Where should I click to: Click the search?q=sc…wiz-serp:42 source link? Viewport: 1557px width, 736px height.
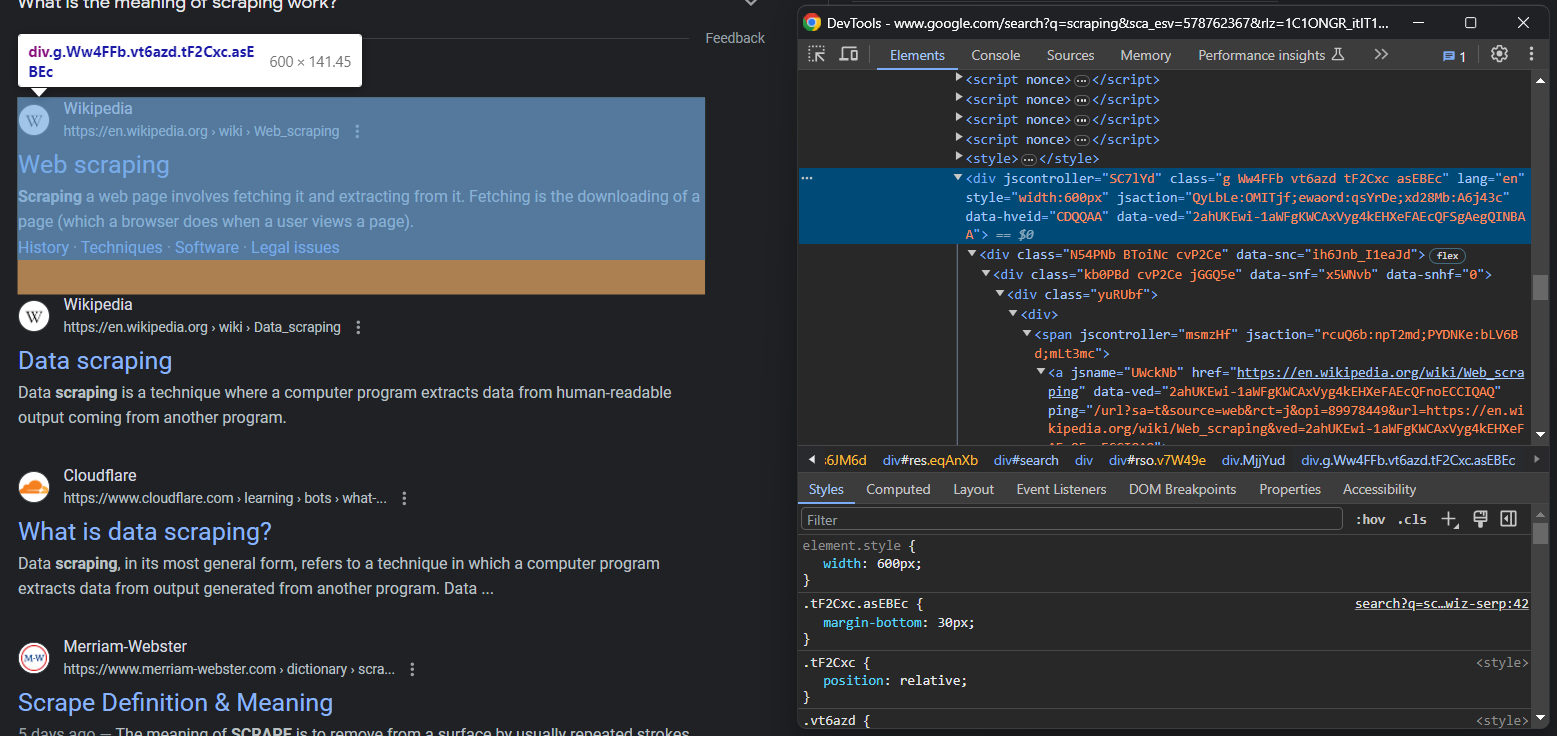(x=1441, y=604)
